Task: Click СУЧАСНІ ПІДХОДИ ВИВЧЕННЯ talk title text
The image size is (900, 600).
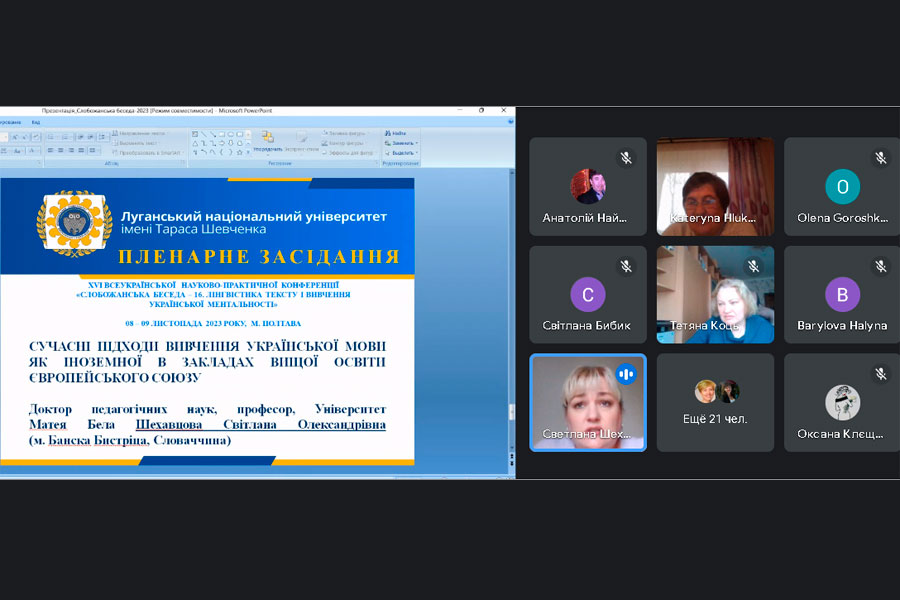Action: (x=207, y=362)
